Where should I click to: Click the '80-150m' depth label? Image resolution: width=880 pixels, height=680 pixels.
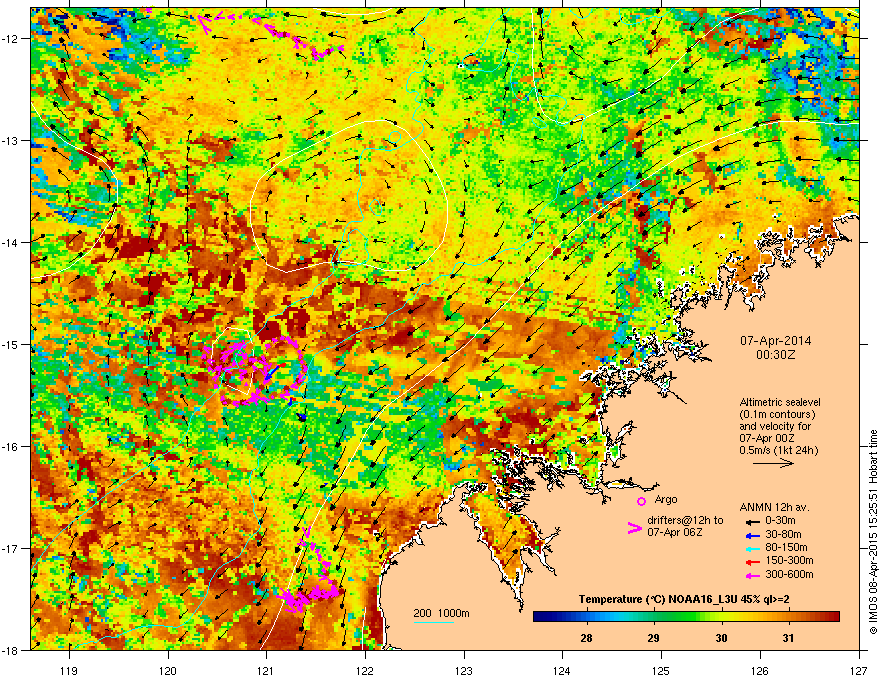(x=786, y=548)
